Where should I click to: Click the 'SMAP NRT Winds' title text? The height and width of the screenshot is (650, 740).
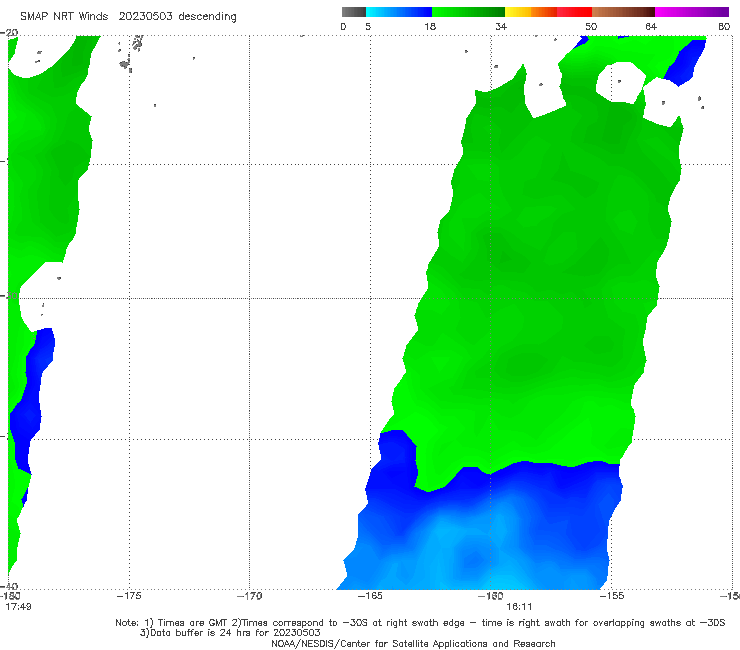click(x=64, y=16)
